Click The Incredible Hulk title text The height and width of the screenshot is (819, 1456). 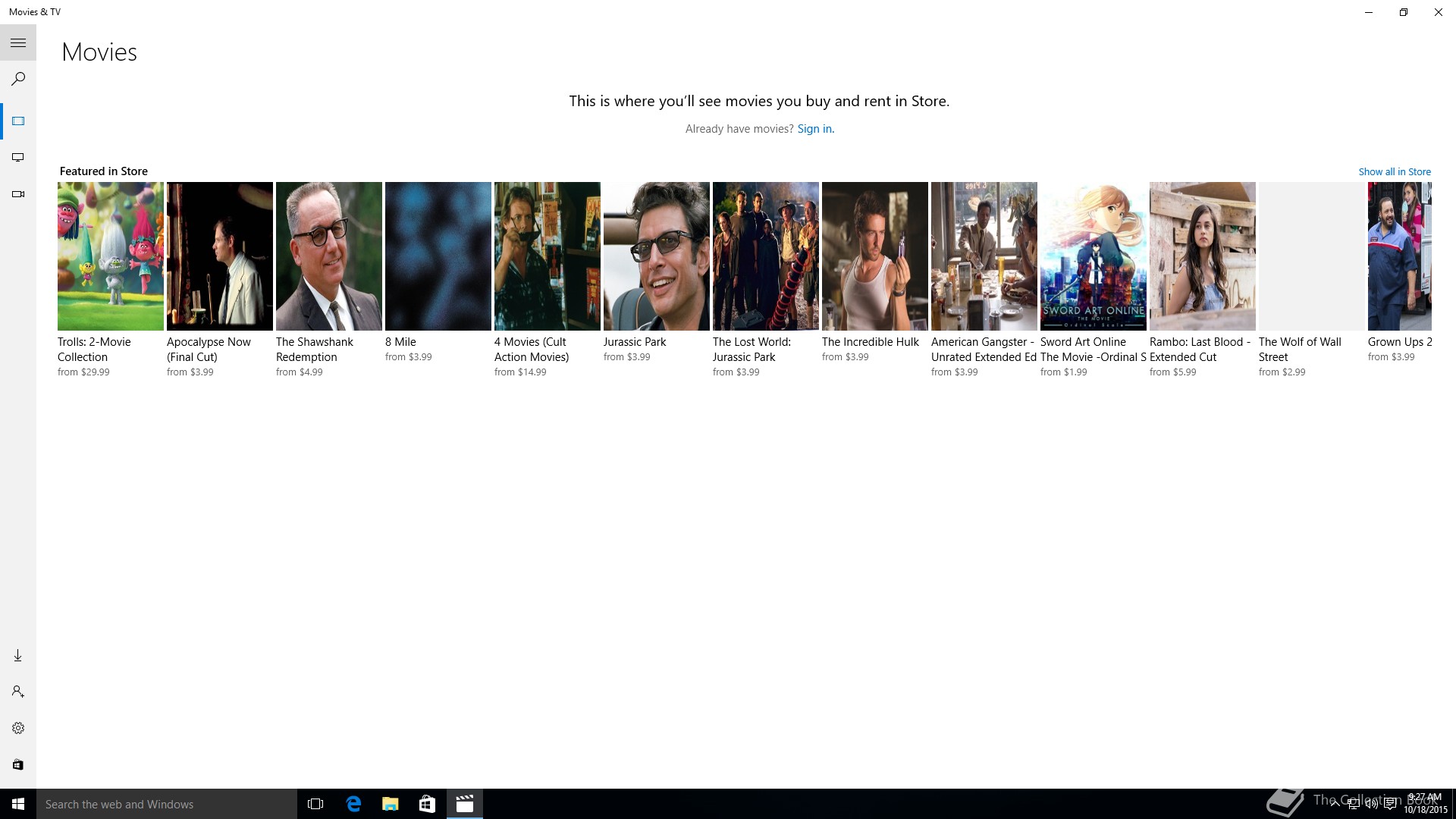click(x=871, y=342)
